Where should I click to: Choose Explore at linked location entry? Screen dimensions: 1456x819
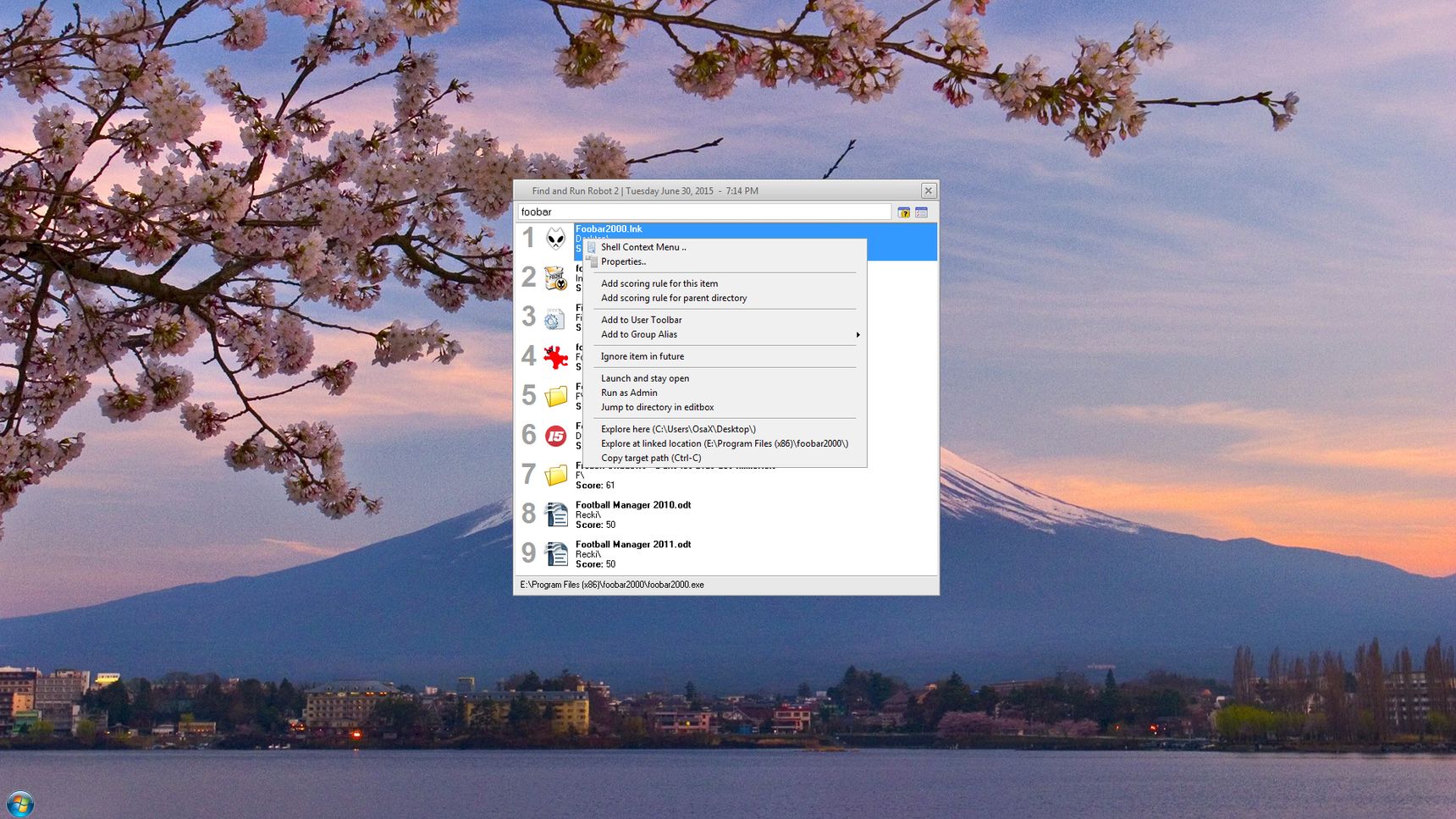(725, 443)
